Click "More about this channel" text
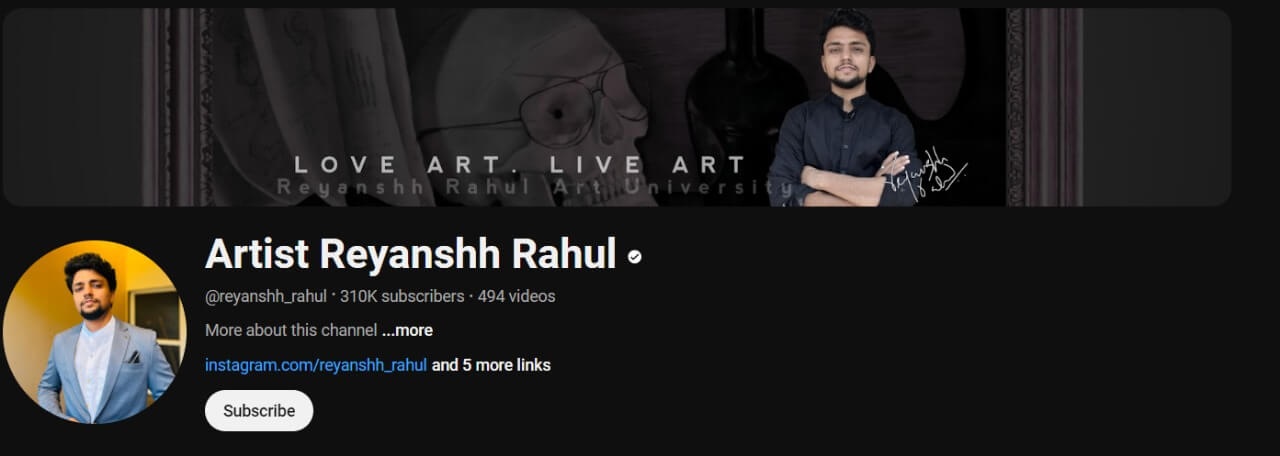 [291, 330]
